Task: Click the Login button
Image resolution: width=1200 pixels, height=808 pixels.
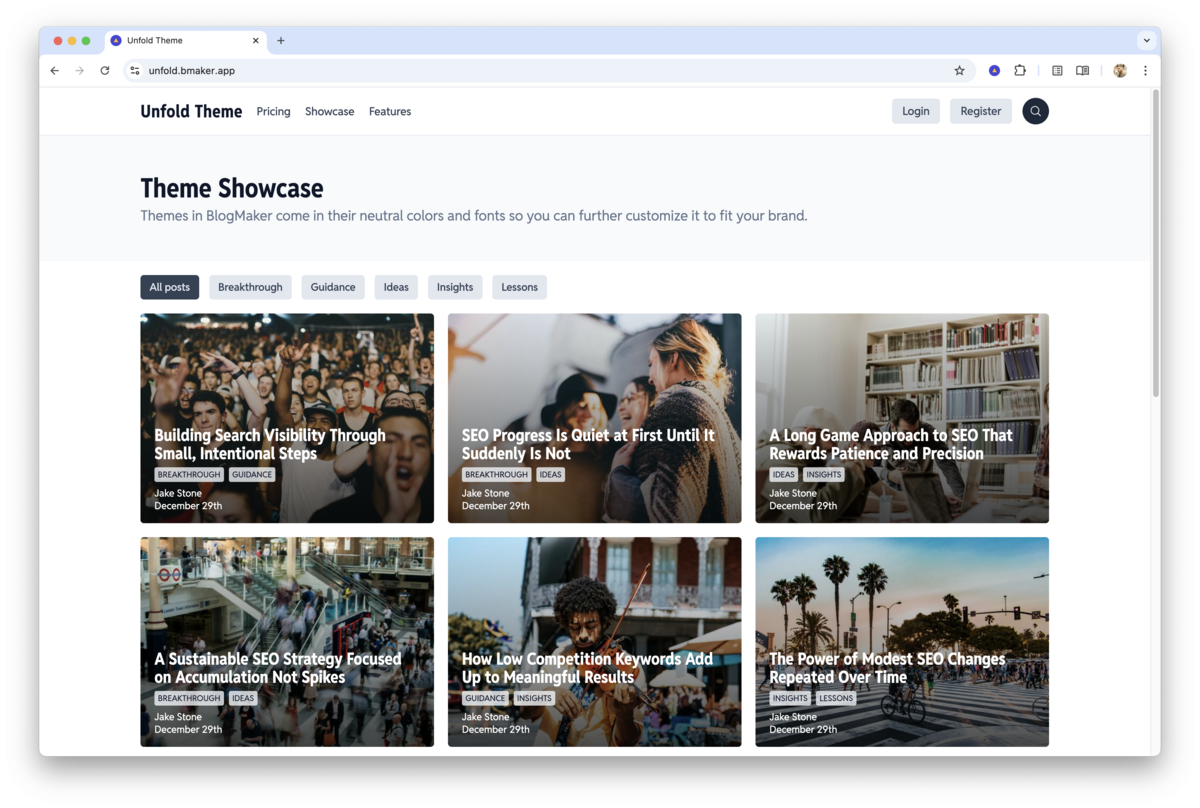Action: 915,111
